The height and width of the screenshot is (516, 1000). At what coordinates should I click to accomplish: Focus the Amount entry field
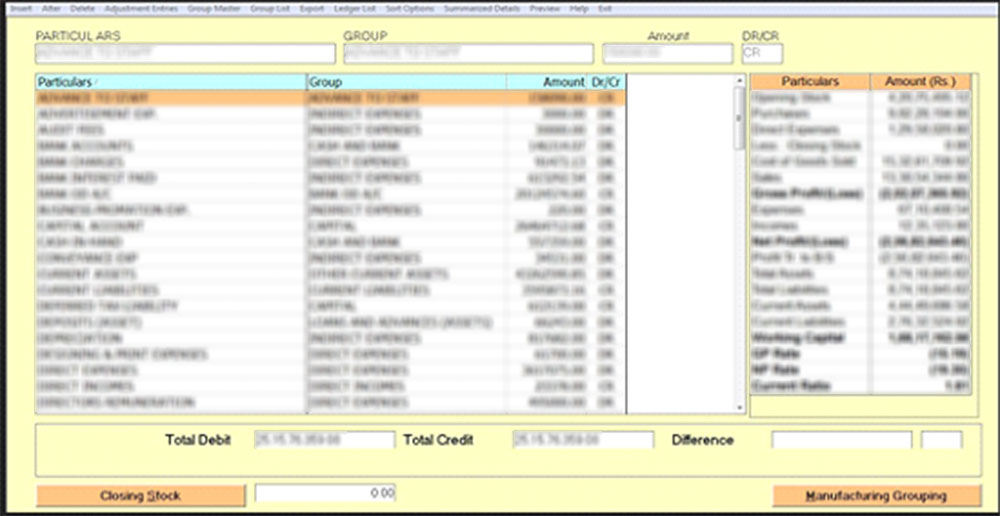click(667, 54)
